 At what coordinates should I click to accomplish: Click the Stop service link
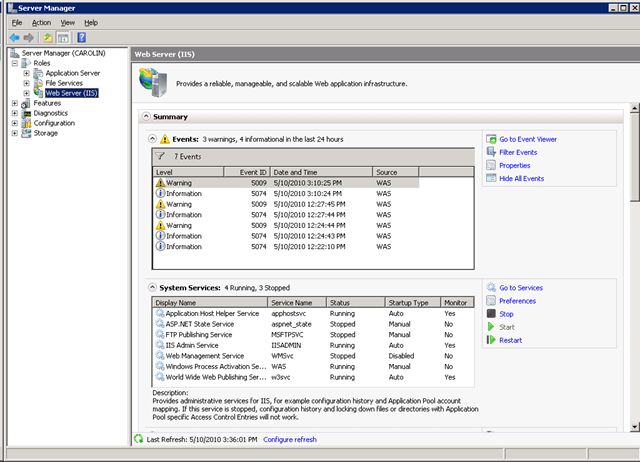point(507,314)
